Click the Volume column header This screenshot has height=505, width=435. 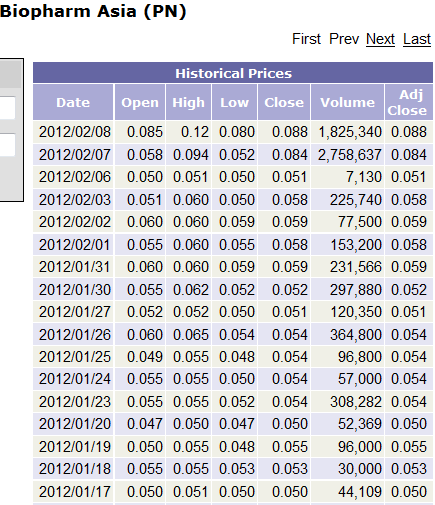347,102
